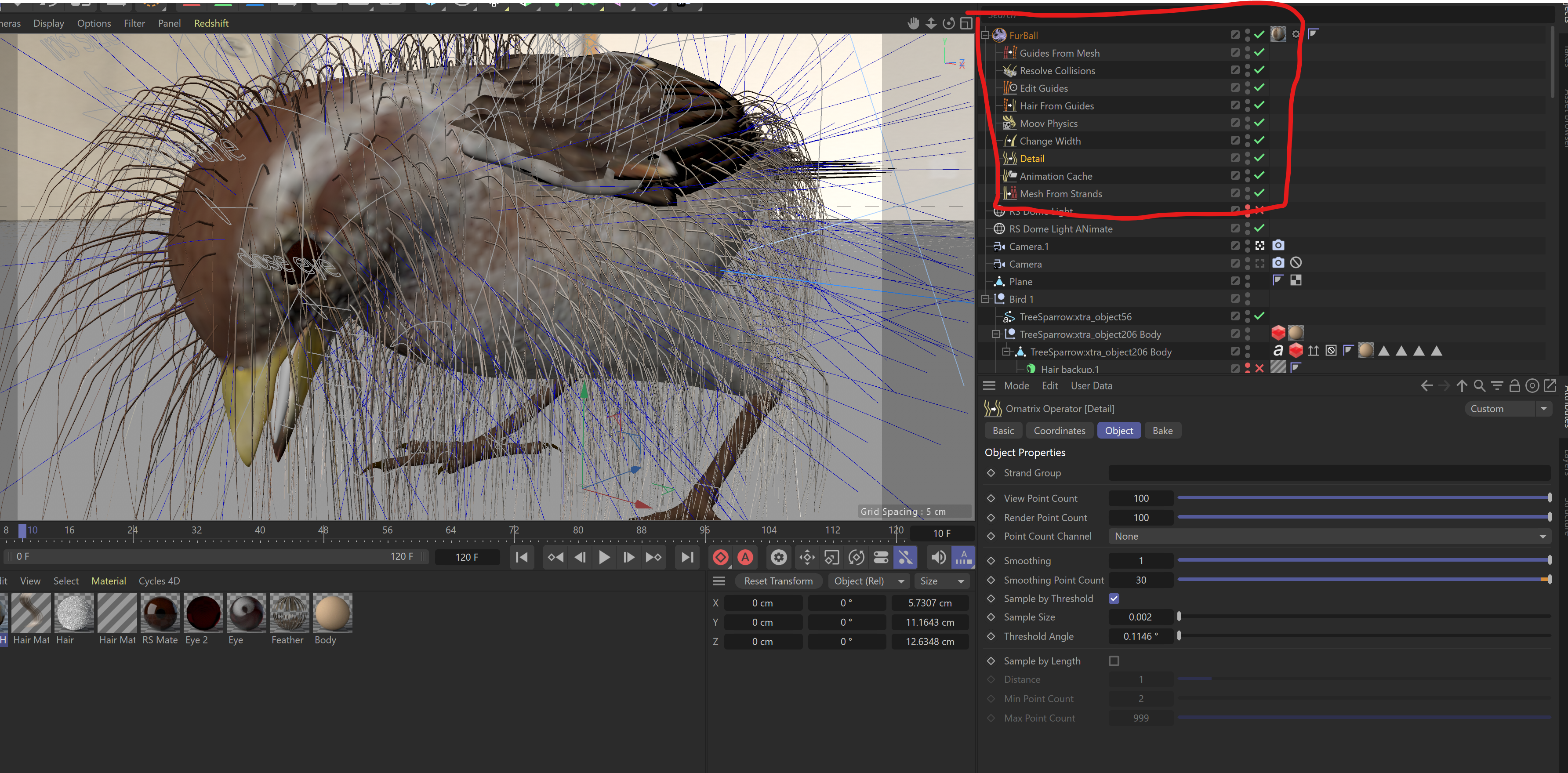1568x773 pixels.
Task: Click the Smoothing slider track
Action: point(1364,560)
